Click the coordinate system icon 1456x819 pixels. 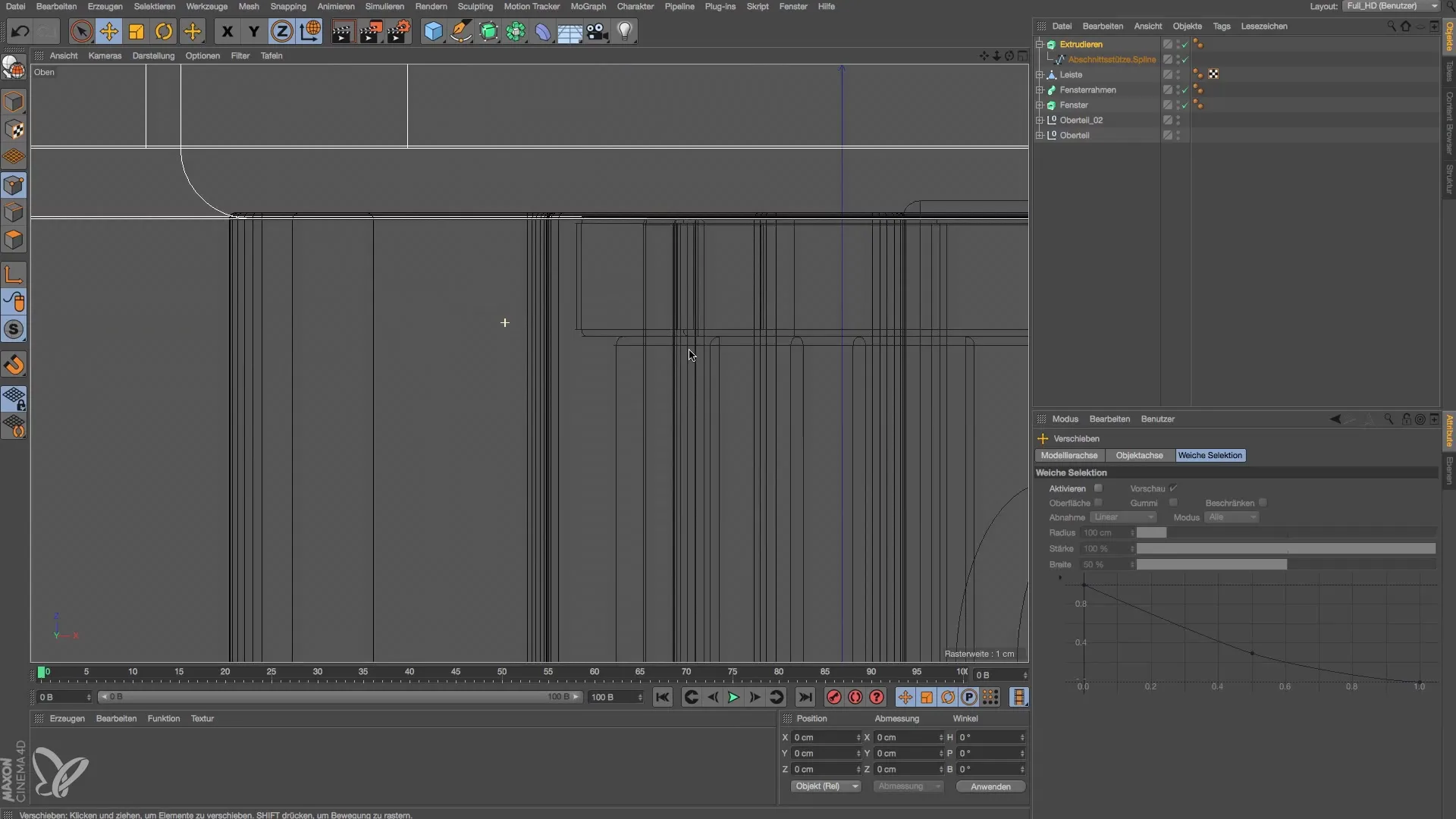[310, 32]
